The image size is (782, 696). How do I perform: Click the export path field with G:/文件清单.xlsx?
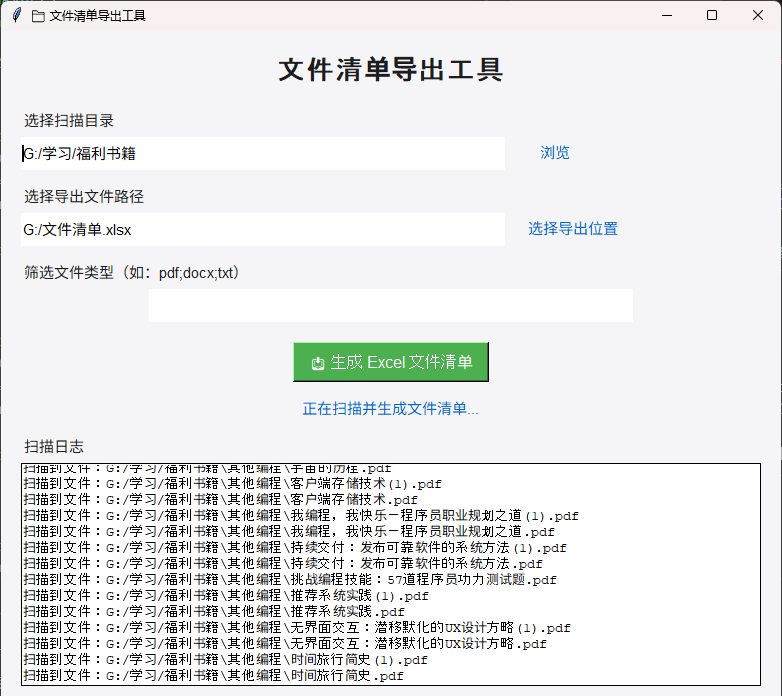263,229
